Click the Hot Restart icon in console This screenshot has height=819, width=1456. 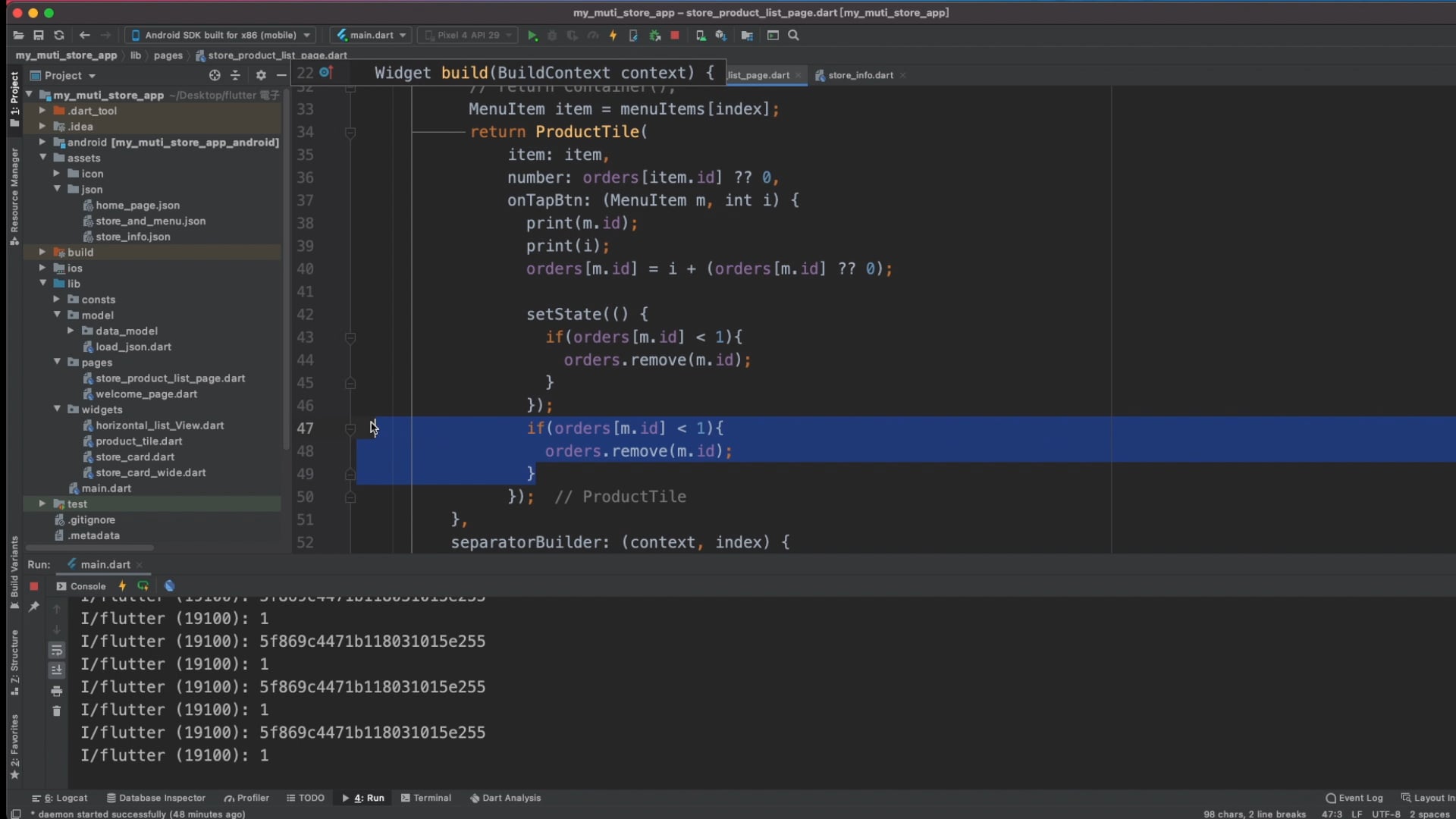coord(143,586)
